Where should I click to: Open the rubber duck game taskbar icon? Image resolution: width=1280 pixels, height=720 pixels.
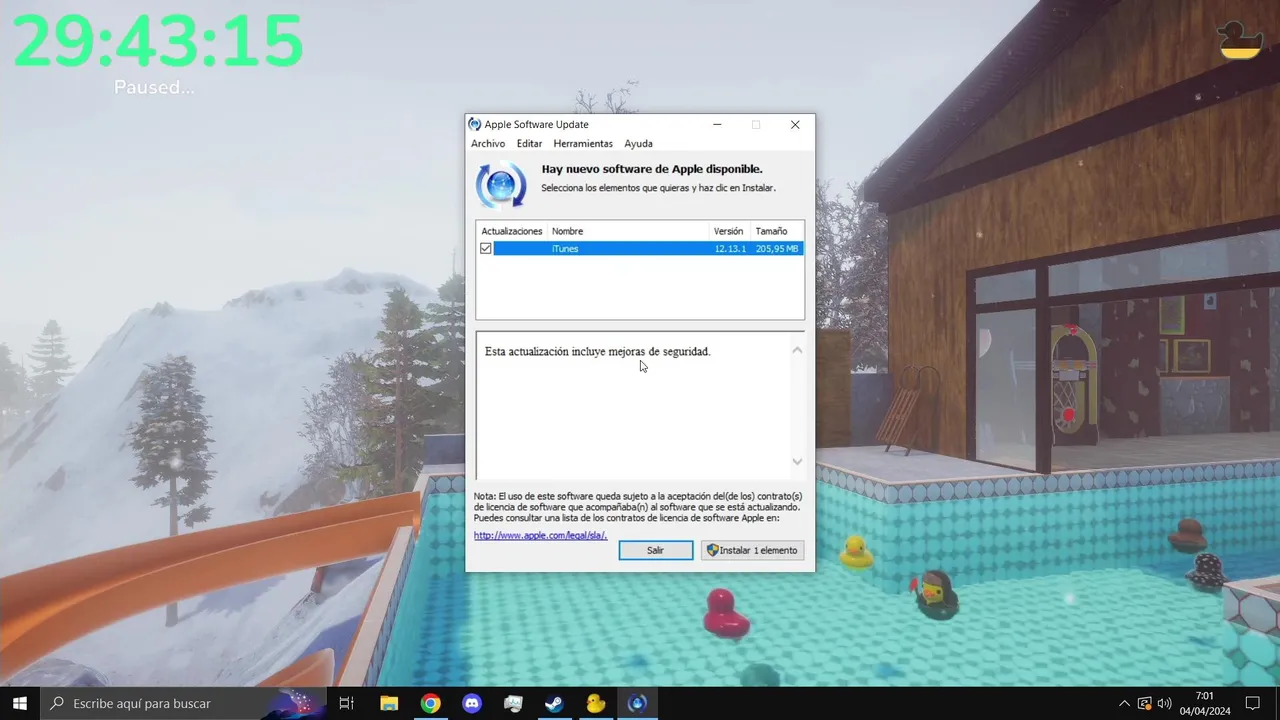[x=596, y=703]
